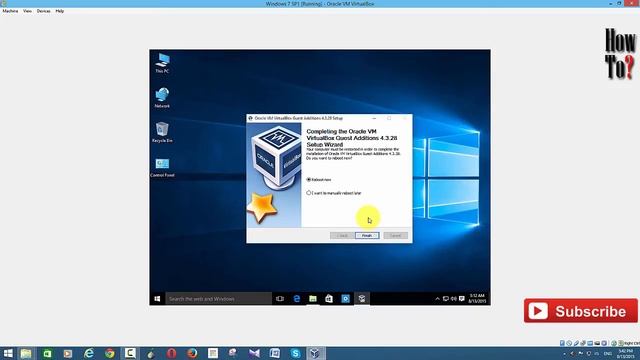Screen dimensions: 640x360
Task: Click VirtualBox mouse integration status icon
Action: (x=614, y=343)
